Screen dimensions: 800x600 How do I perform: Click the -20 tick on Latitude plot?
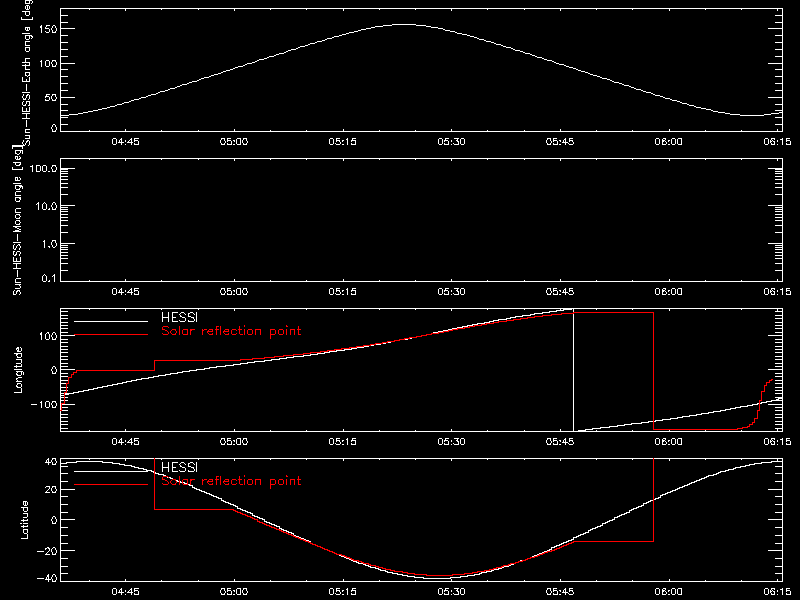pyautogui.click(x=47, y=551)
